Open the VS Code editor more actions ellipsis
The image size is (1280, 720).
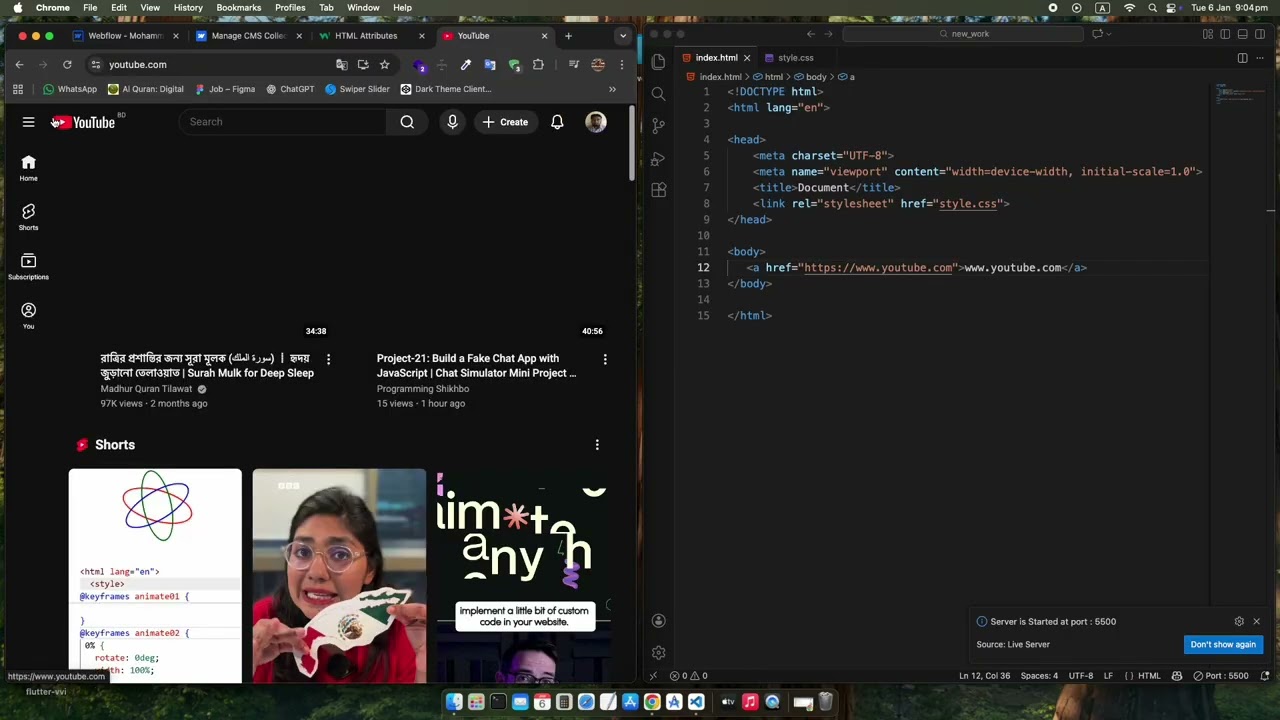tap(1259, 58)
